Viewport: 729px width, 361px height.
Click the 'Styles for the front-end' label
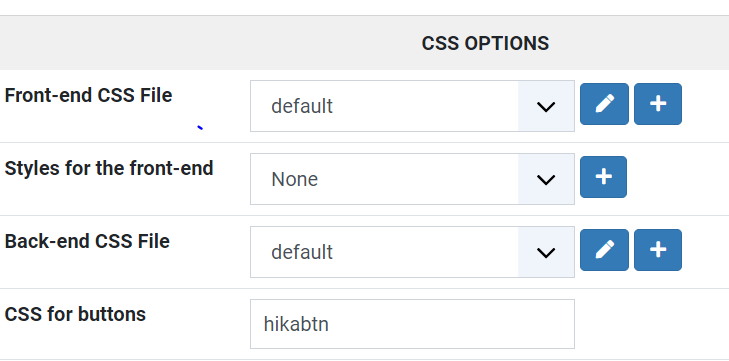(109, 168)
